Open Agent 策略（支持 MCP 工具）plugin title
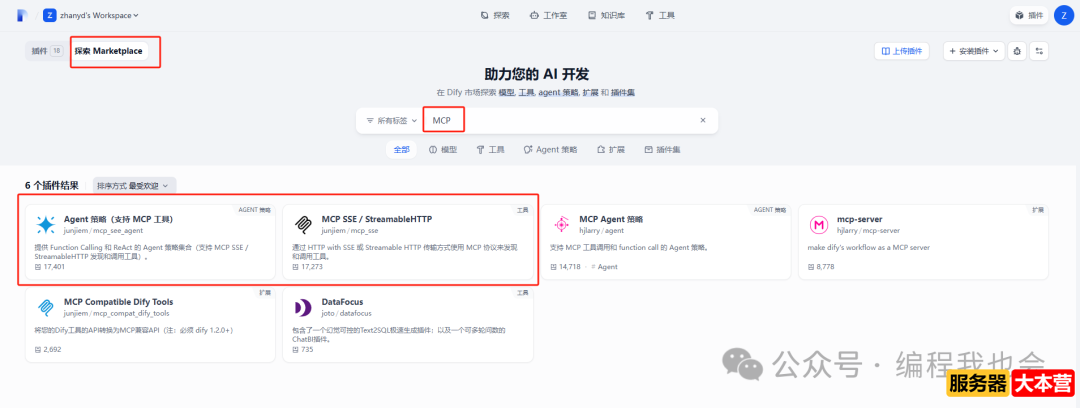Image resolution: width=1080 pixels, height=408 pixels. click(x=118, y=219)
